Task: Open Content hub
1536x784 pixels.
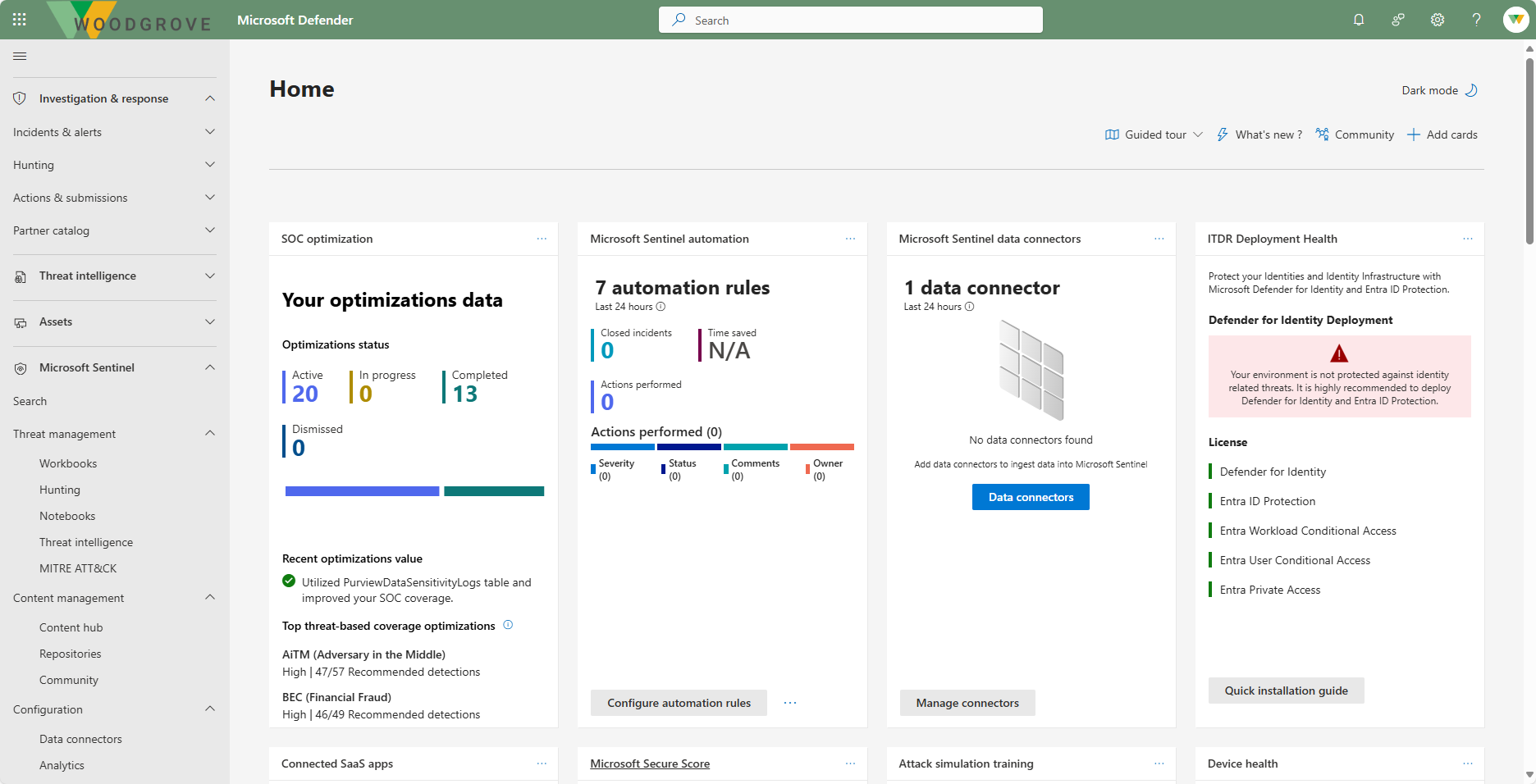Action: [x=71, y=627]
